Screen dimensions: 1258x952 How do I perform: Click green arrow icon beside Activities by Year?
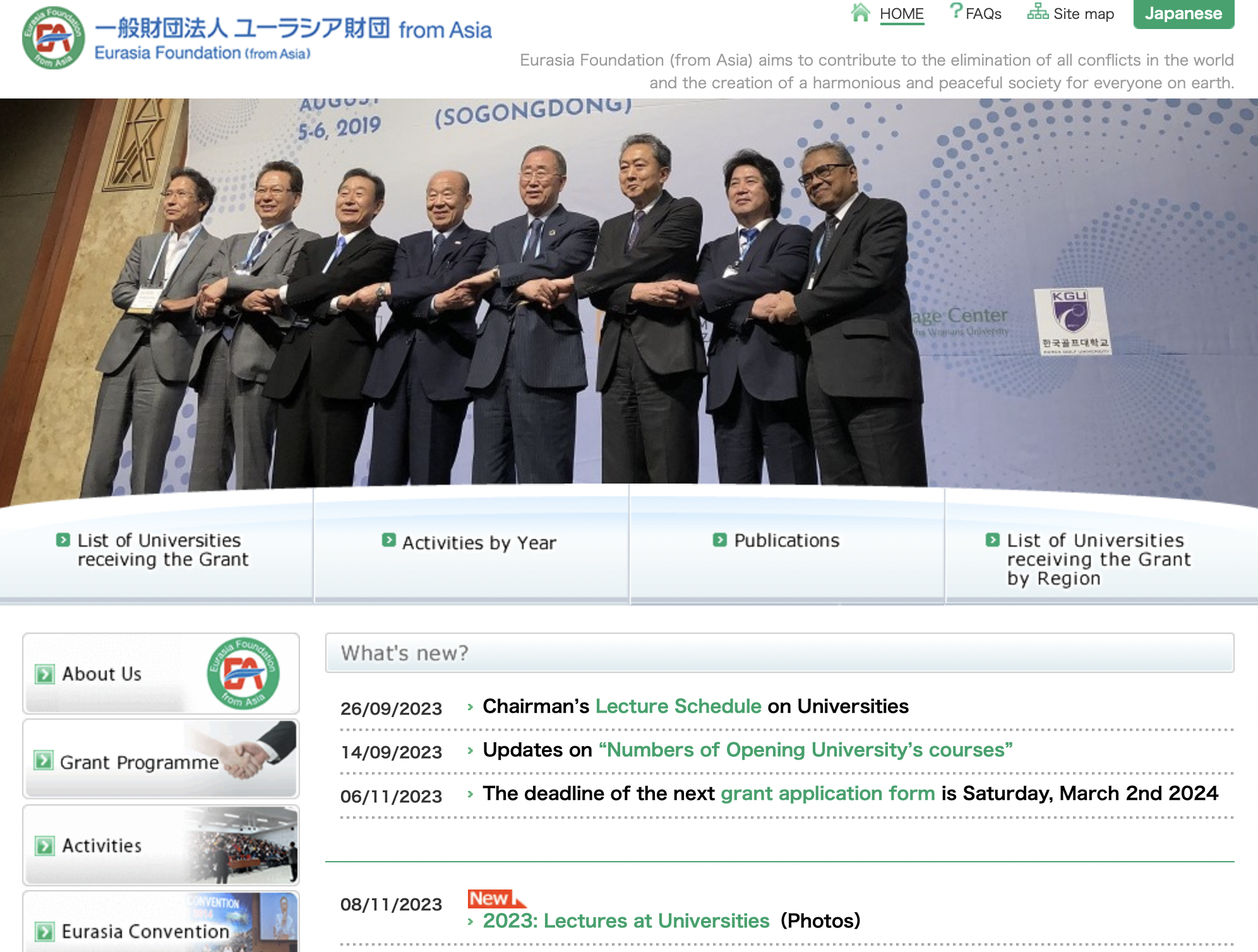[x=389, y=540]
